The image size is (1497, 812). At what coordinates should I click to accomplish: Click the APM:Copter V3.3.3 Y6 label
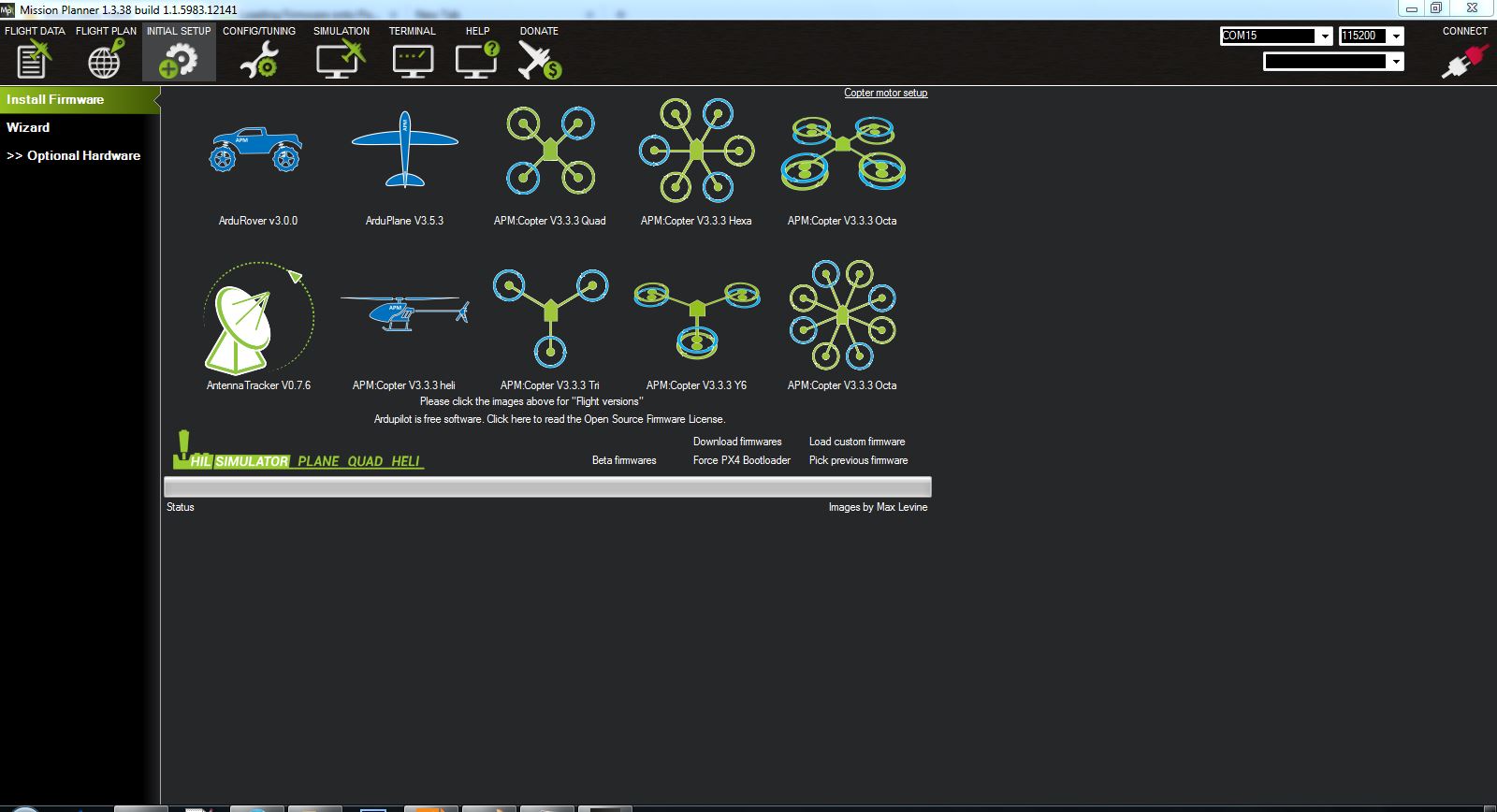pos(696,385)
